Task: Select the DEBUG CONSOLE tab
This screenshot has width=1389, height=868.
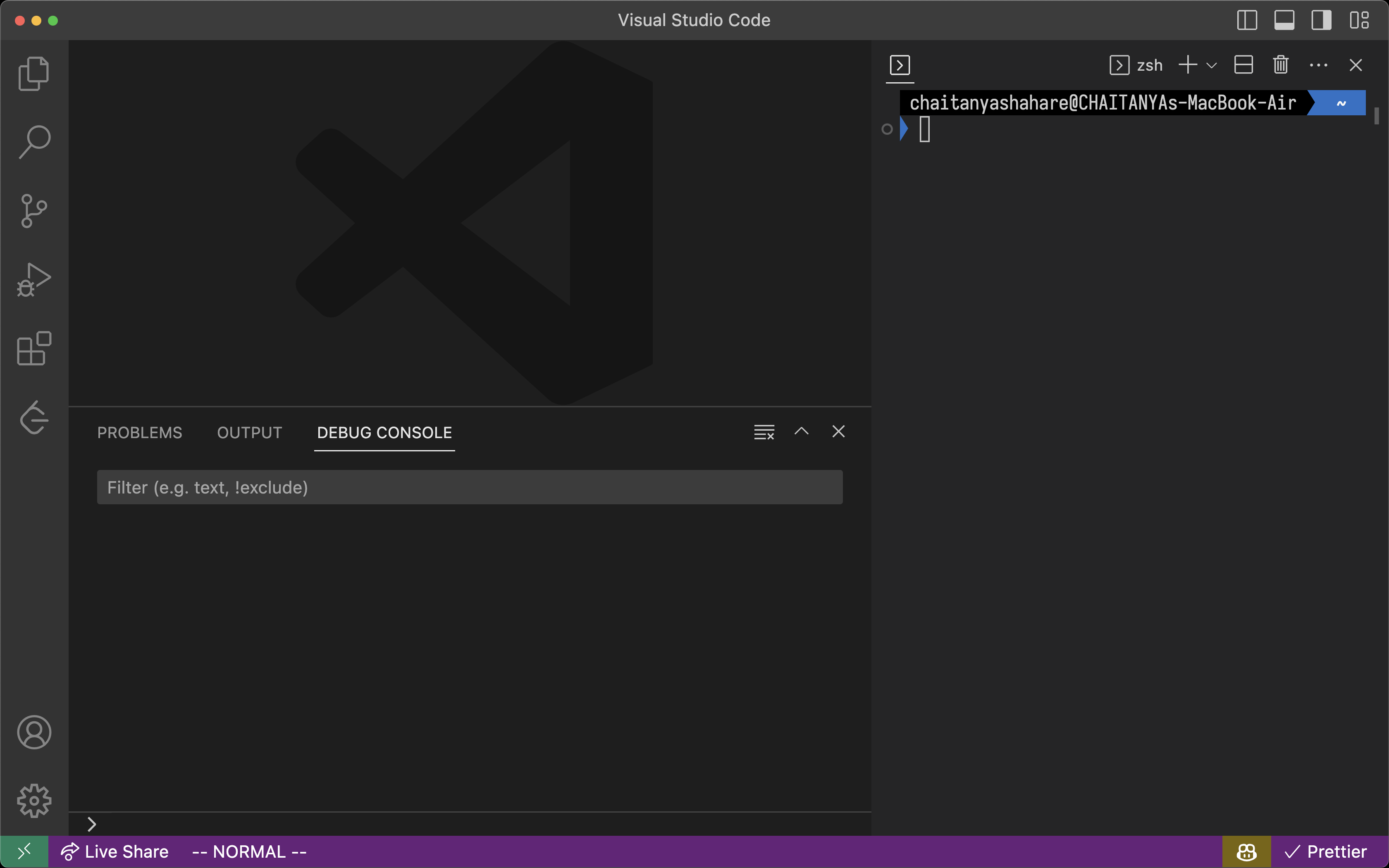Action: 384,432
